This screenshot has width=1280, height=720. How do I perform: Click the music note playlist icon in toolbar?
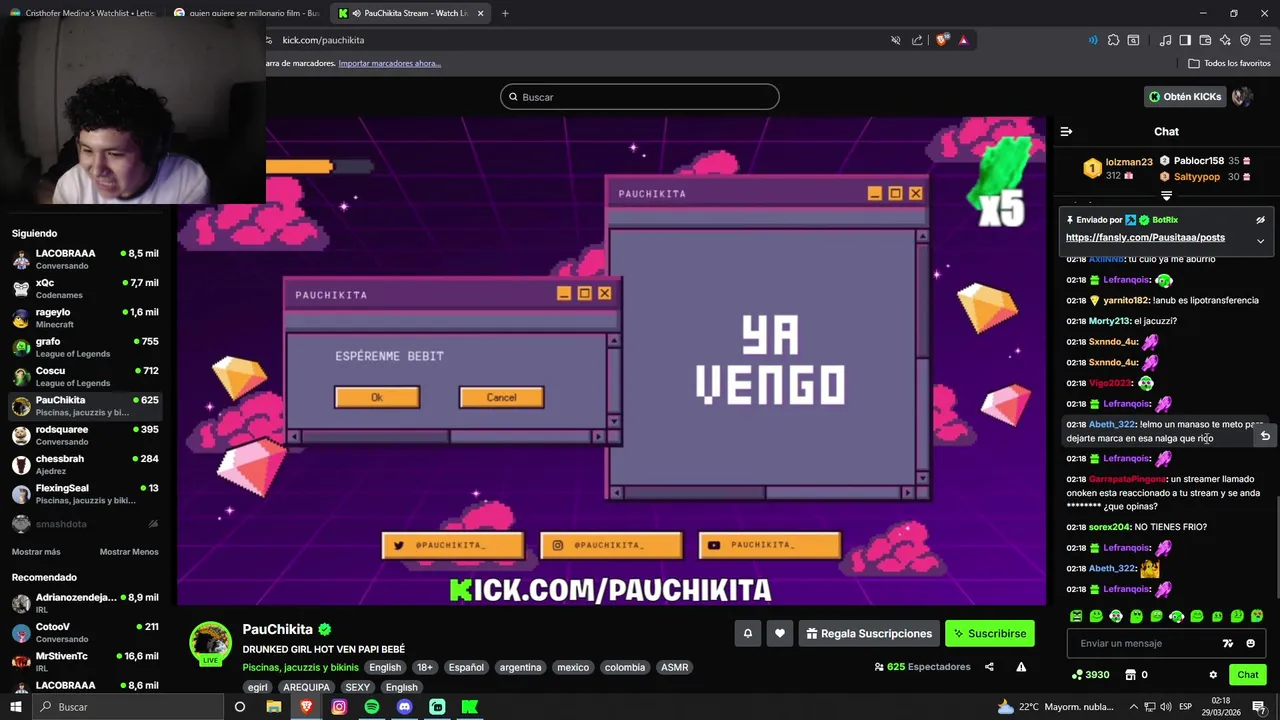tap(1165, 40)
